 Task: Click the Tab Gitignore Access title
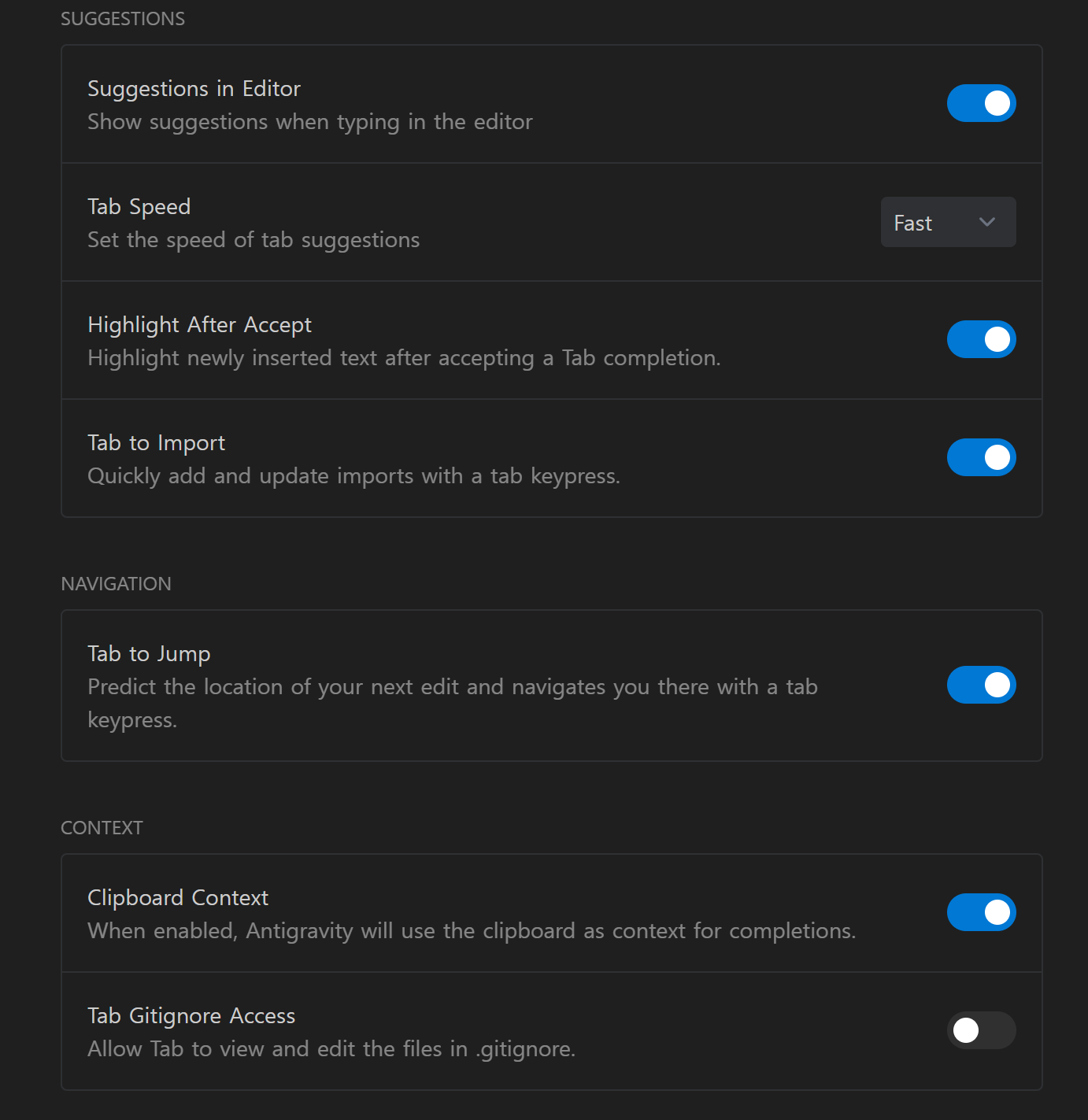(x=191, y=1016)
